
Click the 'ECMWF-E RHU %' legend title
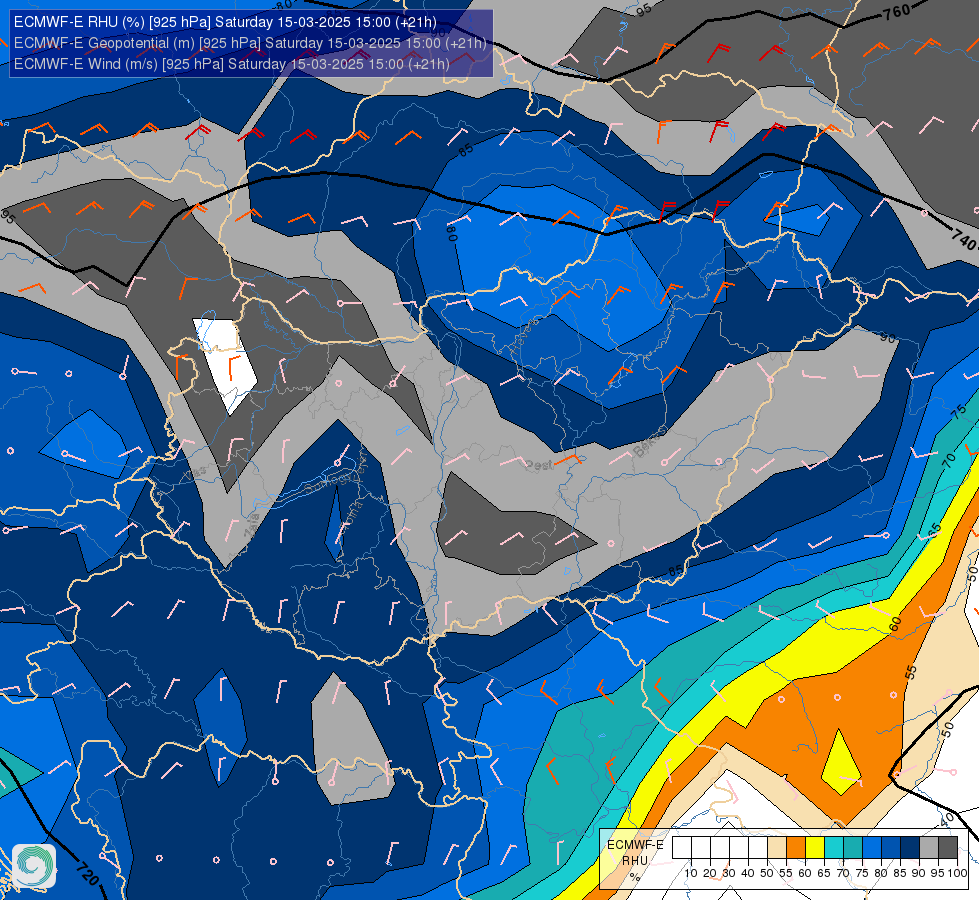coord(635,860)
